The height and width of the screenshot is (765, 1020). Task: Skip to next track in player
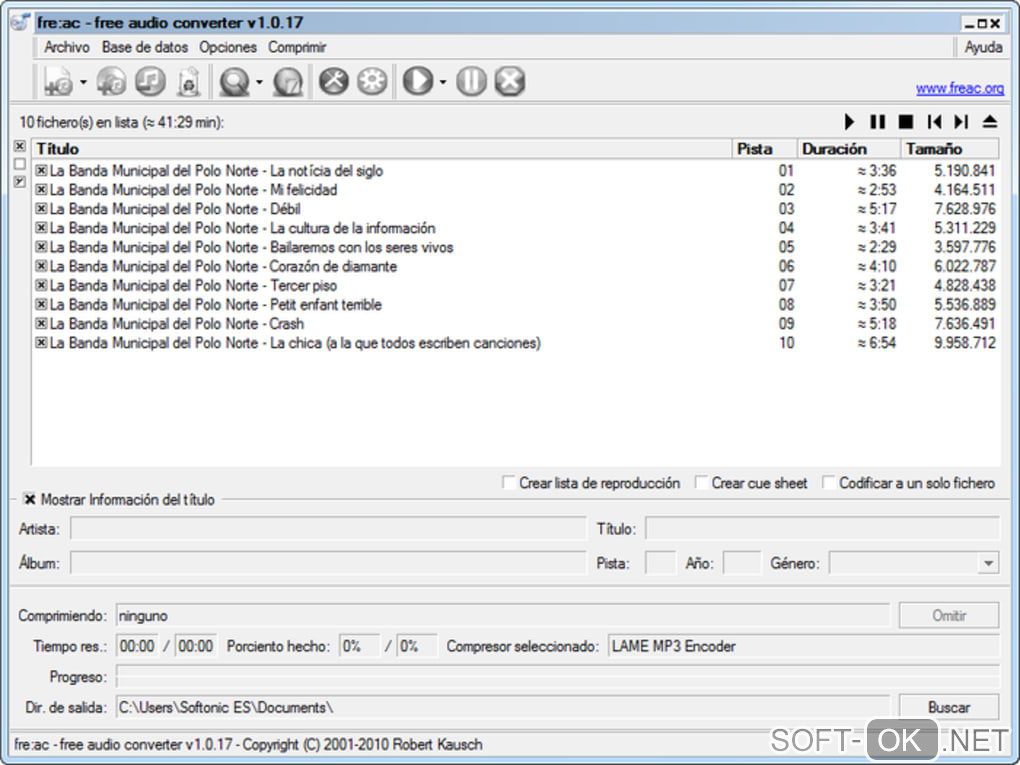coord(961,122)
